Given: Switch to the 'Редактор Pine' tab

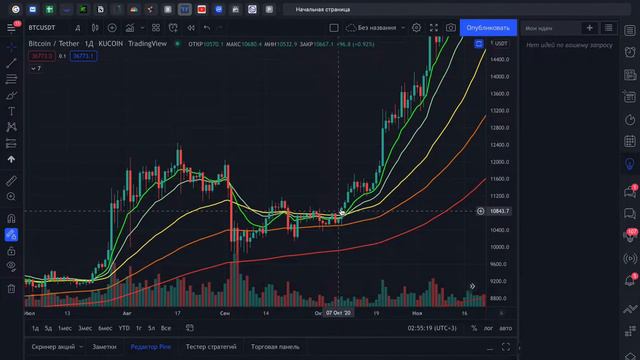Looking at the screenshot, I should [x=151, y=347].
